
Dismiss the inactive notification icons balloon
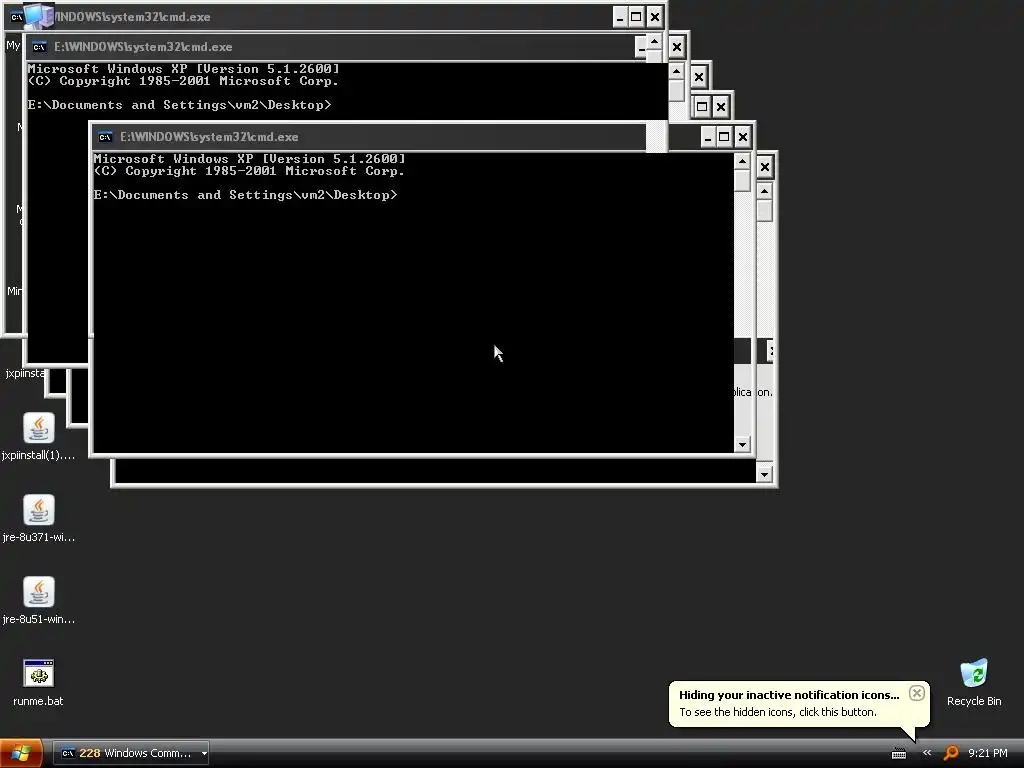click(917, 693)
